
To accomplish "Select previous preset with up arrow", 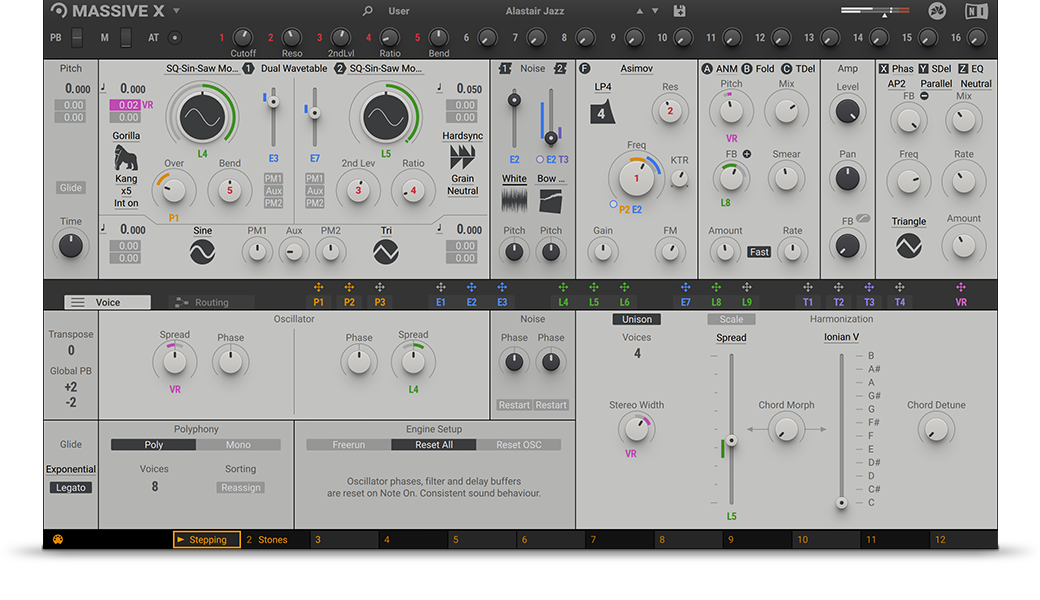I will (639, 11).
